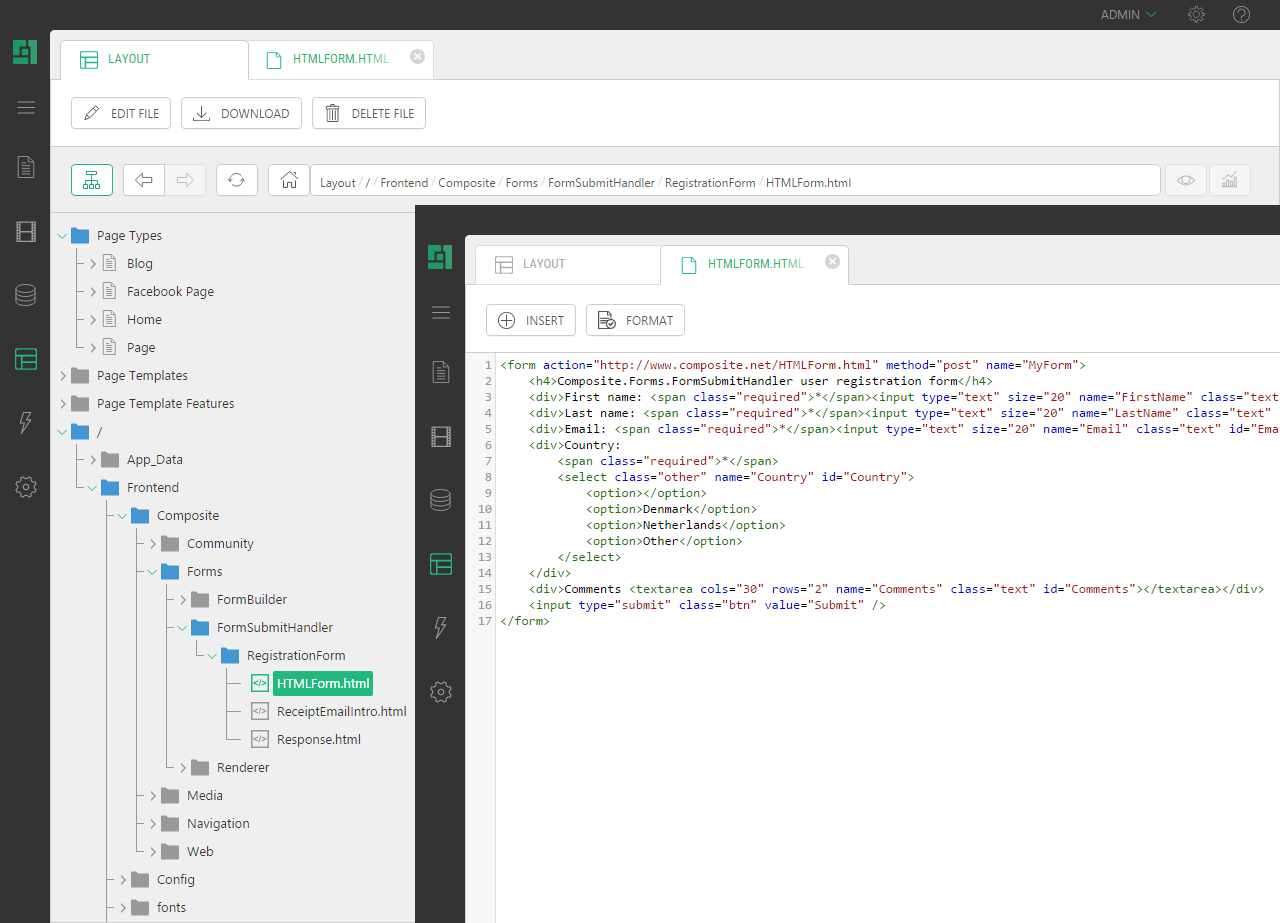Collapse the Forms folder
1280x923 pixels.
point(153,572)
